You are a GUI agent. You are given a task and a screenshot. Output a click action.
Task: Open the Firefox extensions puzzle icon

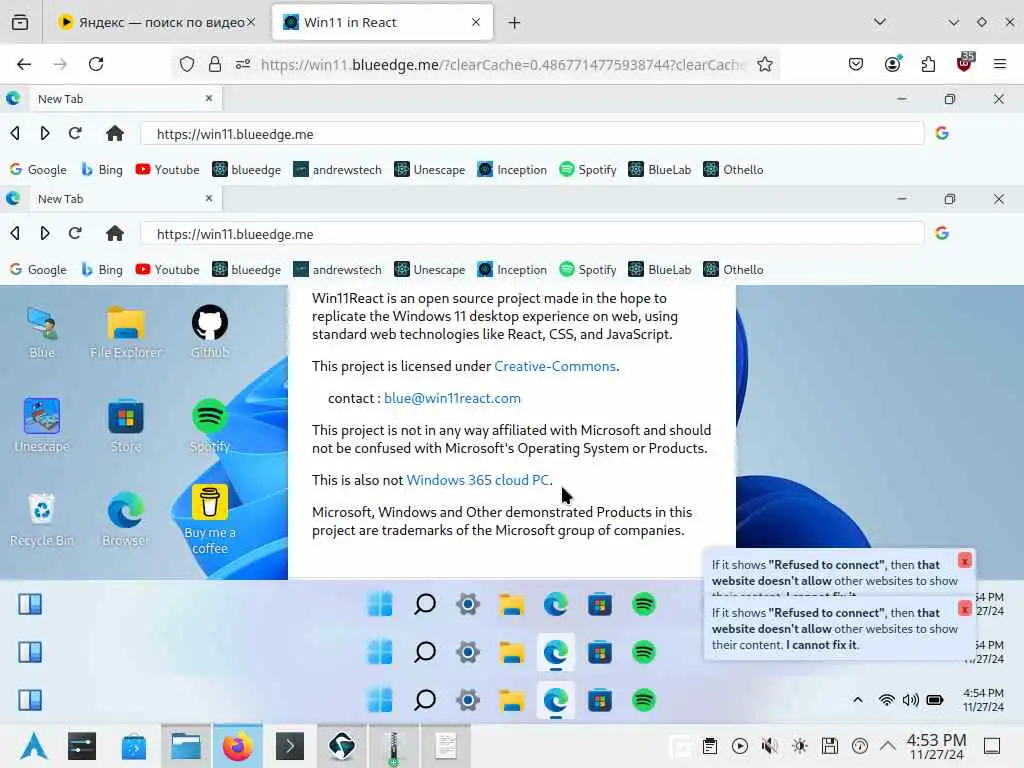click(928, 64)
